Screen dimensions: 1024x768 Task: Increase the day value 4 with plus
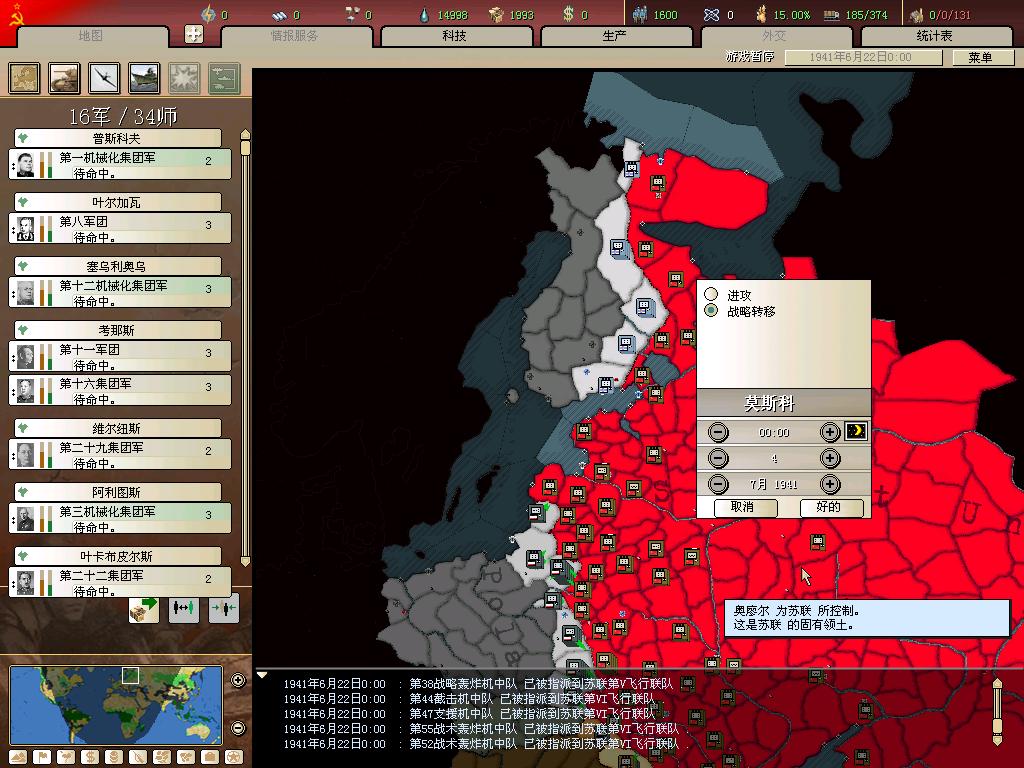tap(829, 458)
